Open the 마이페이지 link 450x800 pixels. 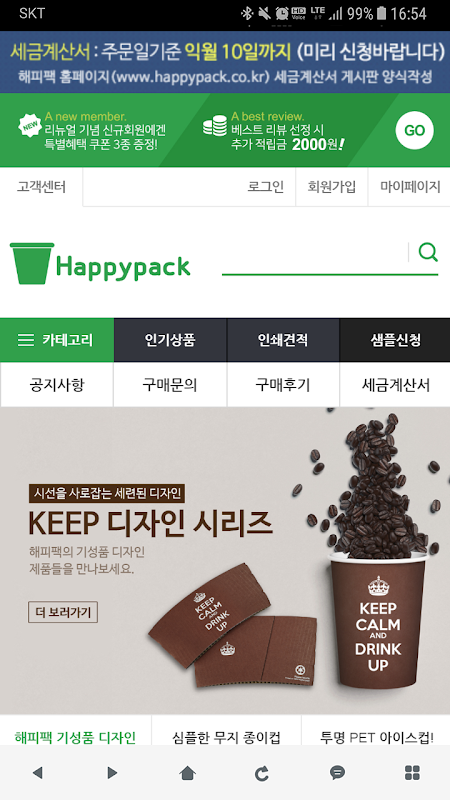point(410,187)
